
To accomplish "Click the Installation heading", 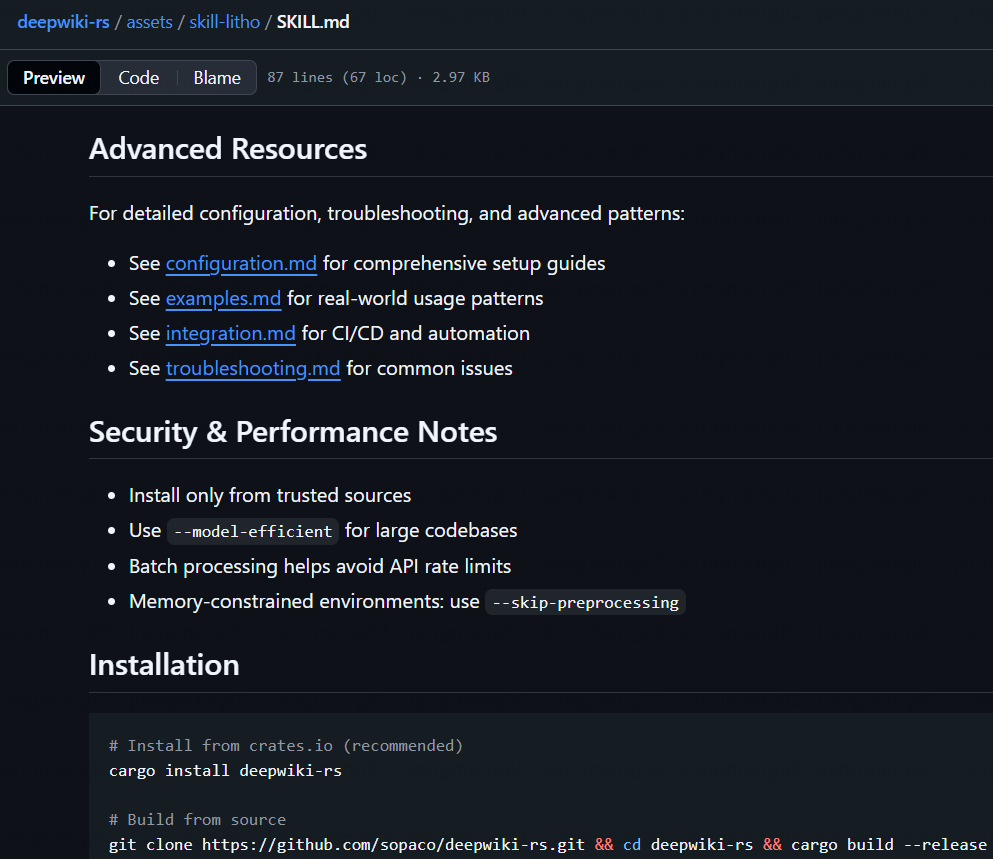I will [x=164, y=665].
